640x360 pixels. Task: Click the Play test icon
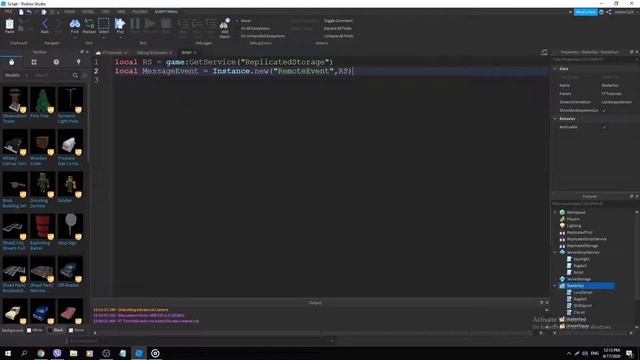coord(120,24)
